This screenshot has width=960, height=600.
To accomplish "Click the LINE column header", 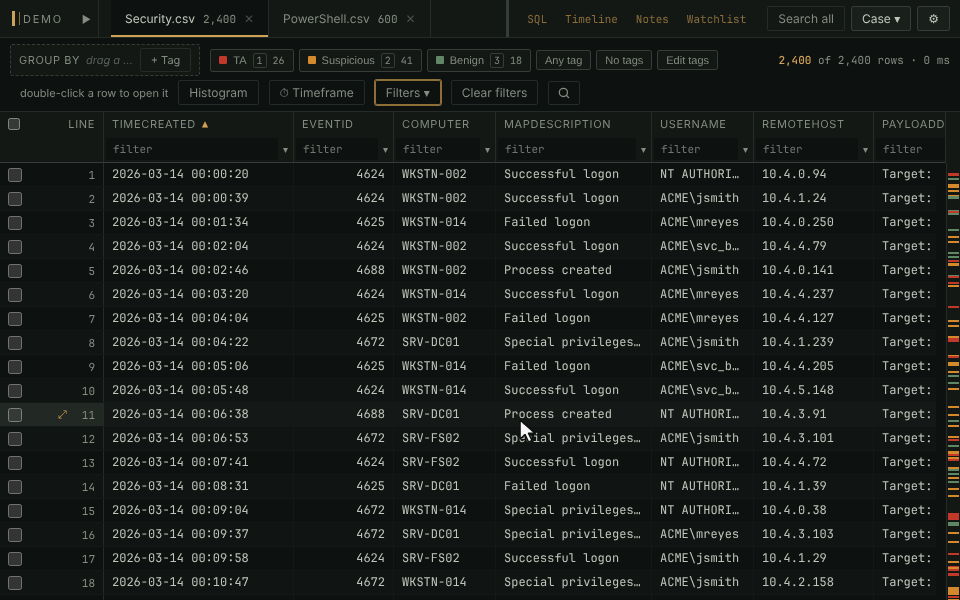I will pos(81,124).
